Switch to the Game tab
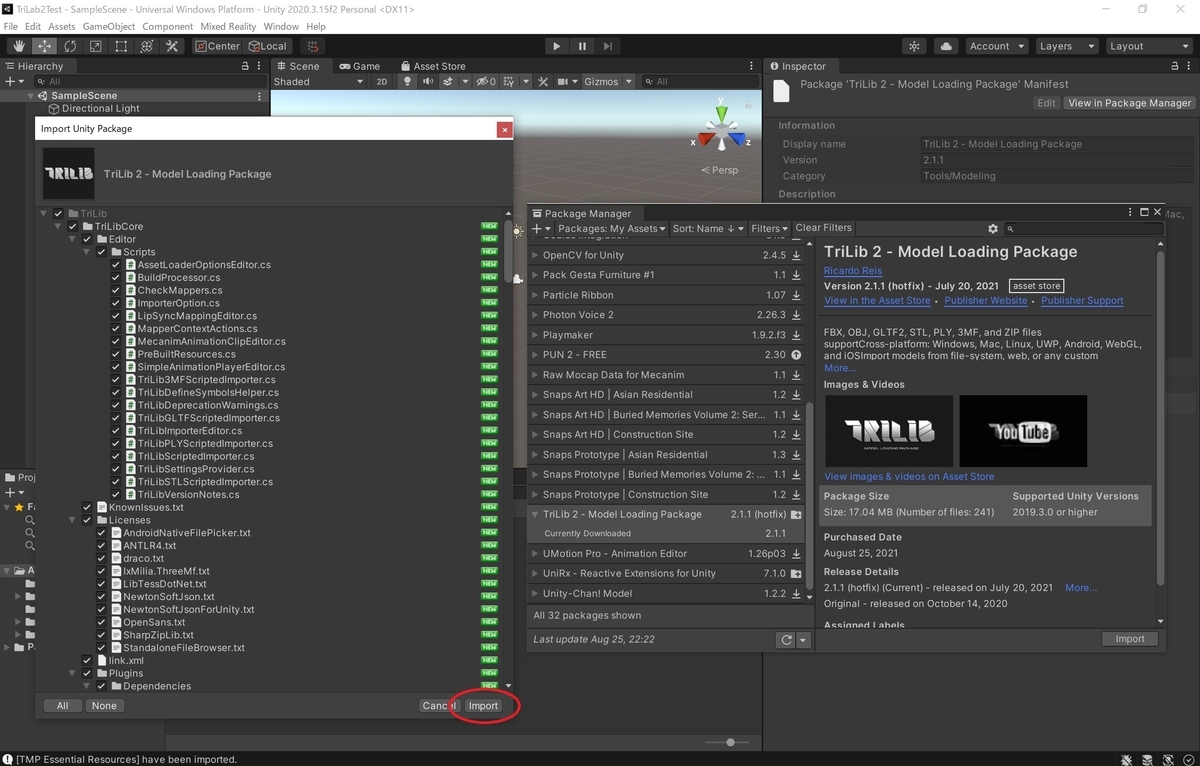The width and height of the screenshot is (1200, 766). (x=358, y=66)
